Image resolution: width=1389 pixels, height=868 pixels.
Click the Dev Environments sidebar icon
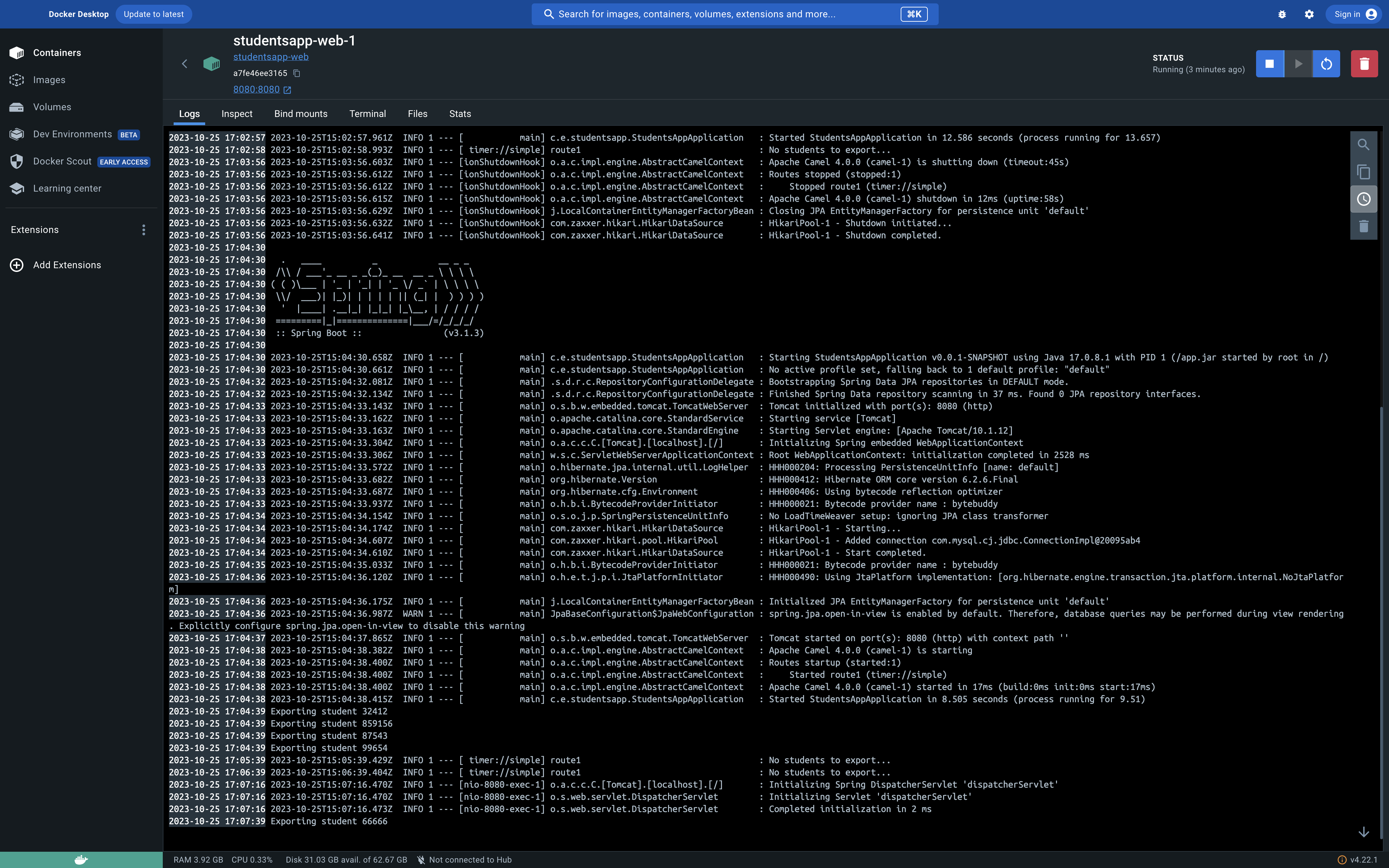17,134
